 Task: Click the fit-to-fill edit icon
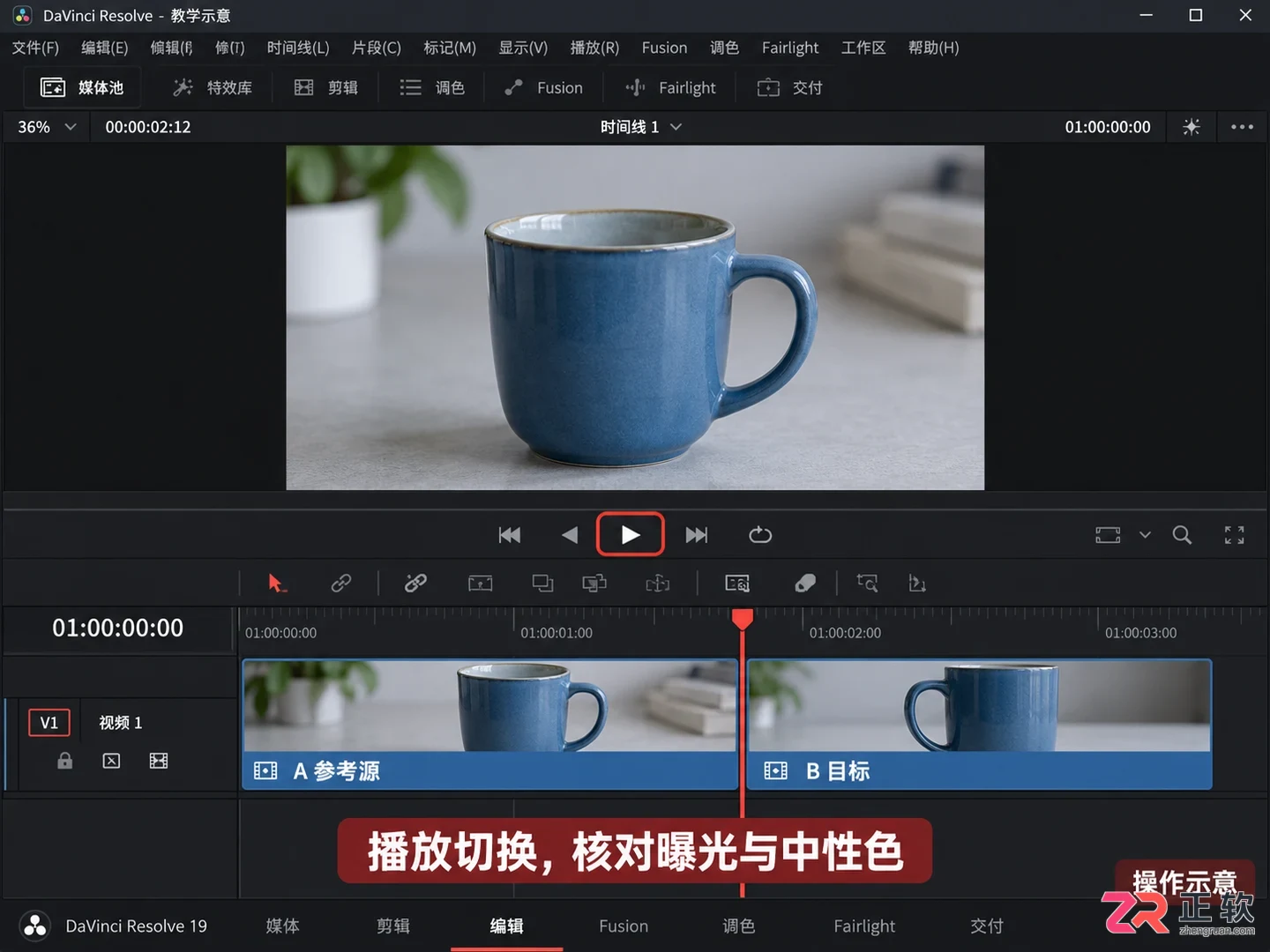click(x=658, y=584)
